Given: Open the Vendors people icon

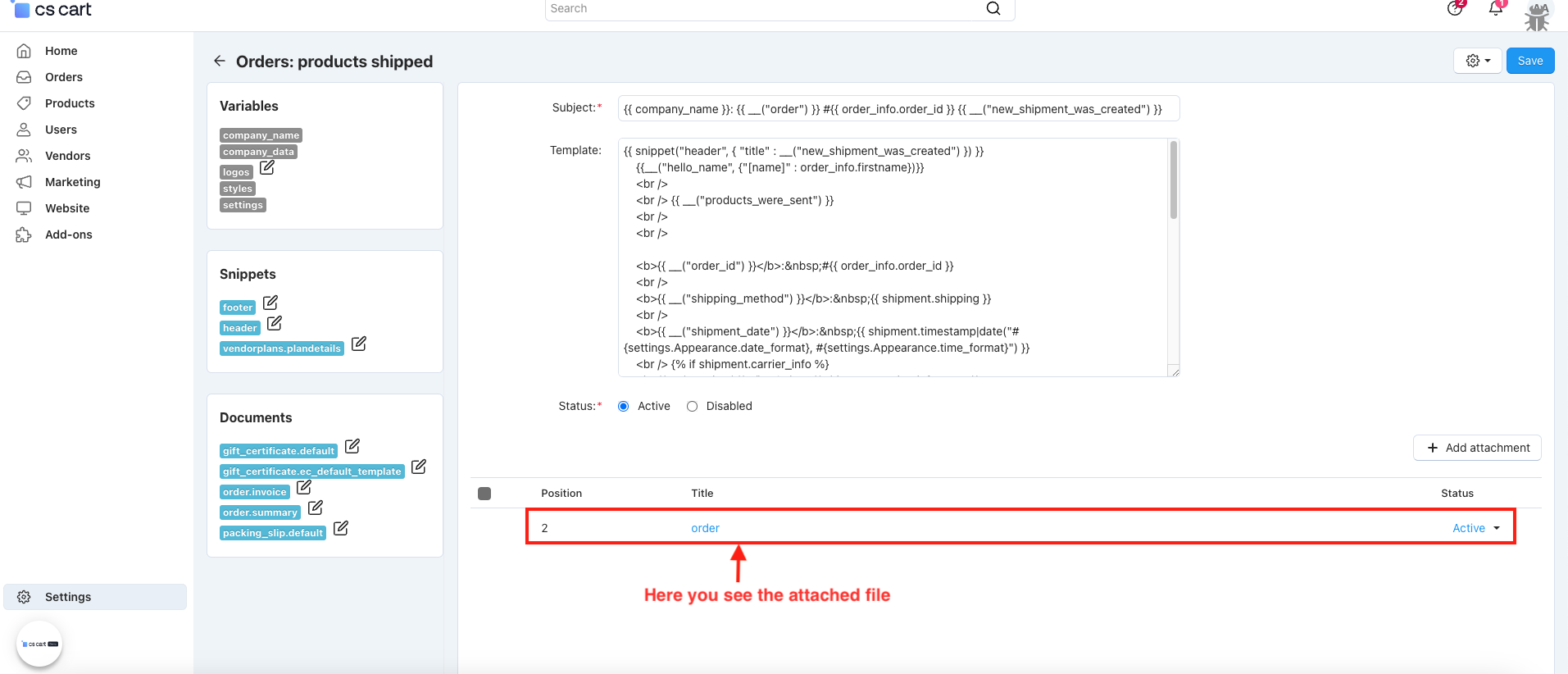Looking at the screenshot, I should (24, 156).
